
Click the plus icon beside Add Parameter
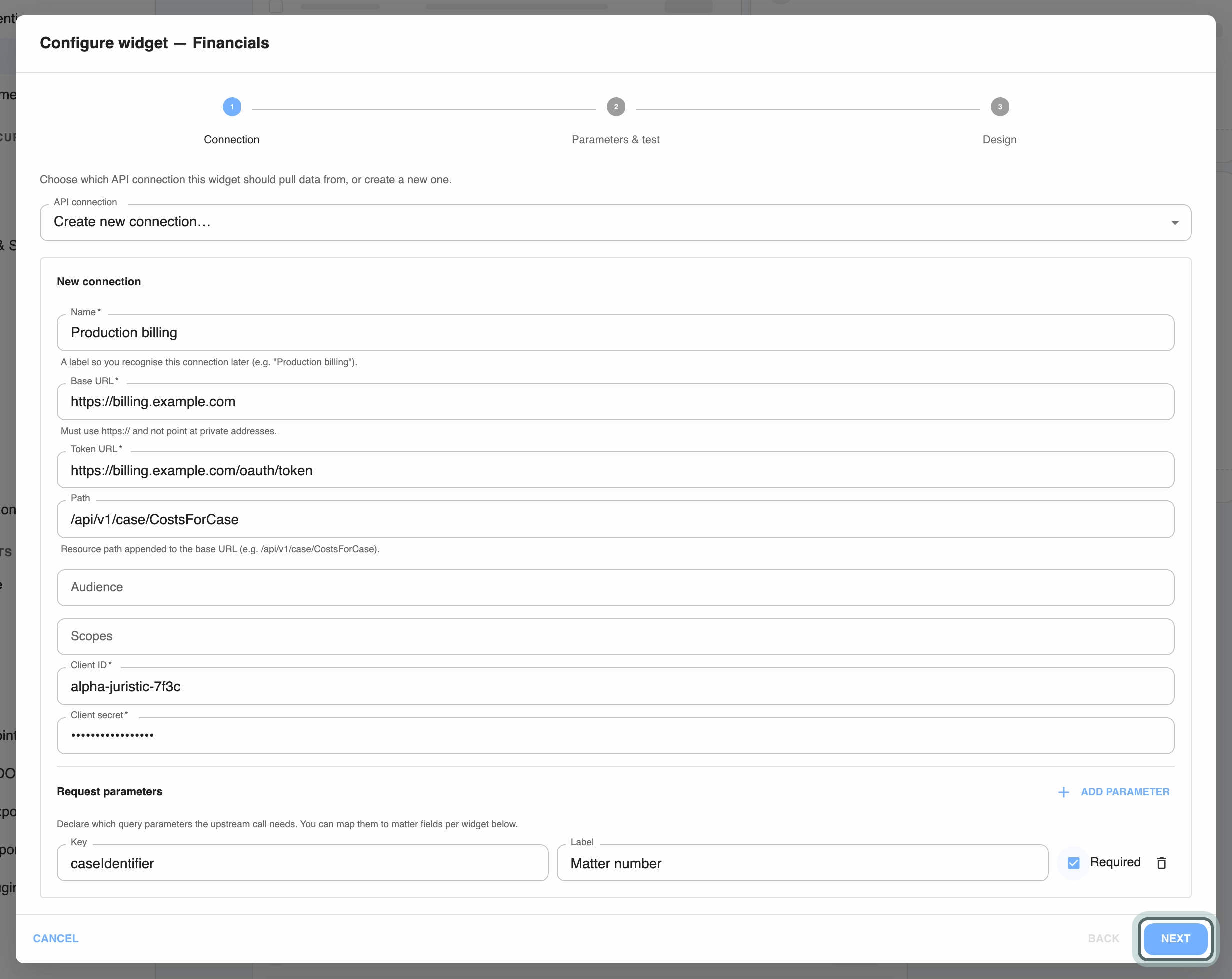click(x=1063, y=792)
